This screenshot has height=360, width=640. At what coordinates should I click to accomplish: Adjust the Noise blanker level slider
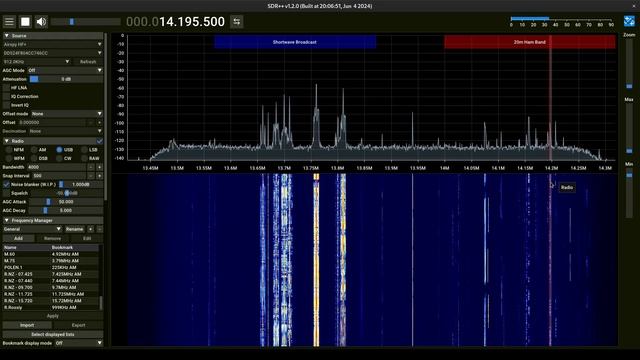point(81,184)
